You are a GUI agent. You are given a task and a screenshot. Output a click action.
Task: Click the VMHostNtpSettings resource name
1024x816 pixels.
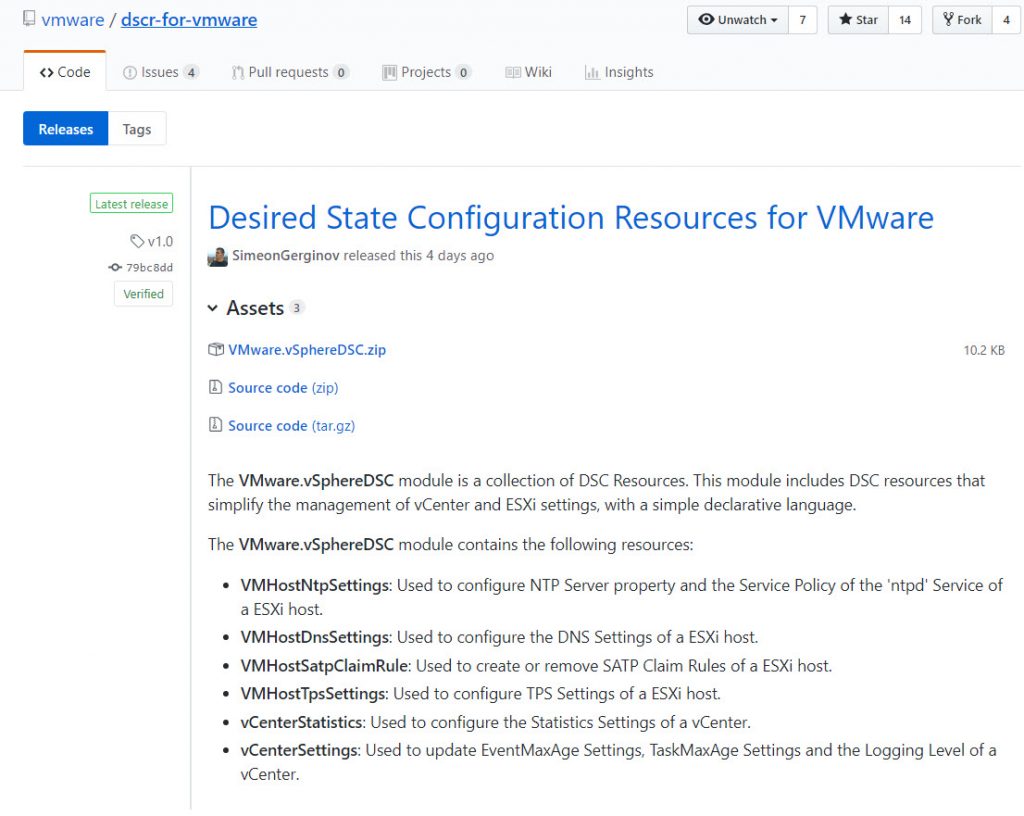[315, 585]
